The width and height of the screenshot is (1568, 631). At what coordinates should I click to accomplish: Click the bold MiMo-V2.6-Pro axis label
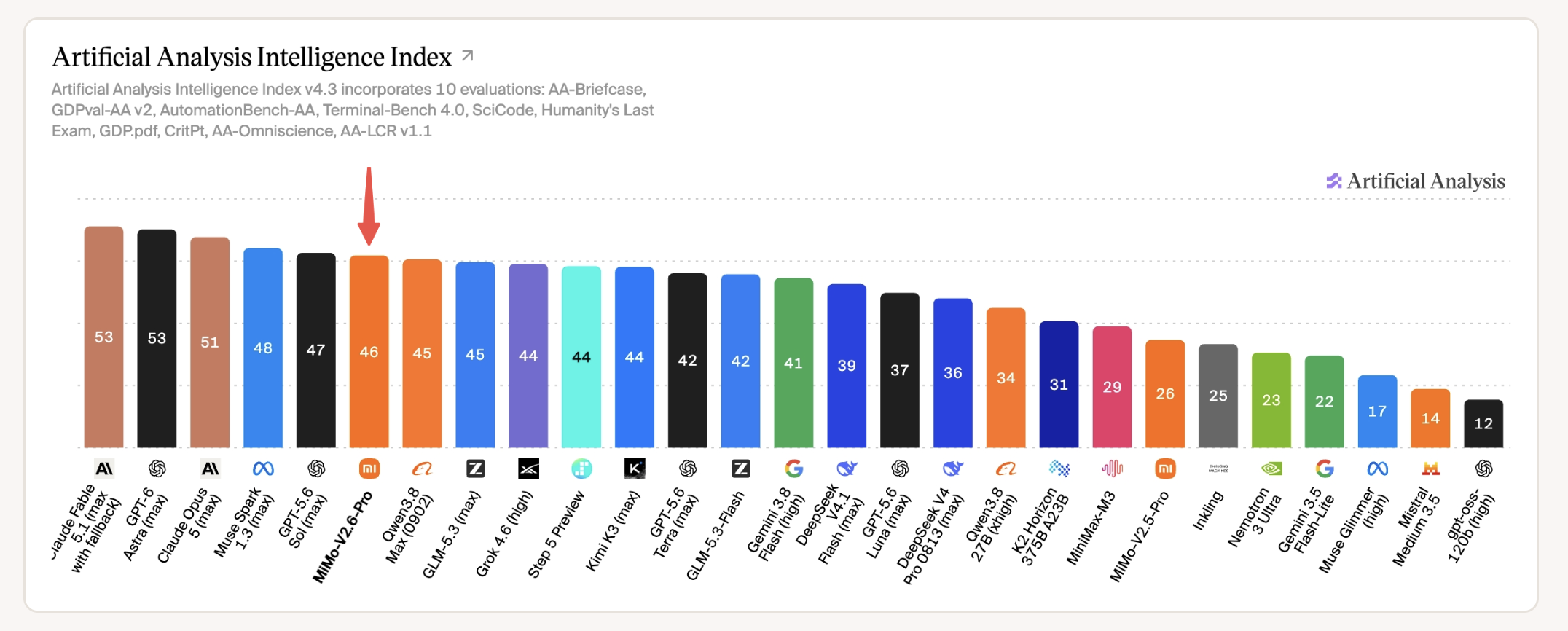(342, 537)
